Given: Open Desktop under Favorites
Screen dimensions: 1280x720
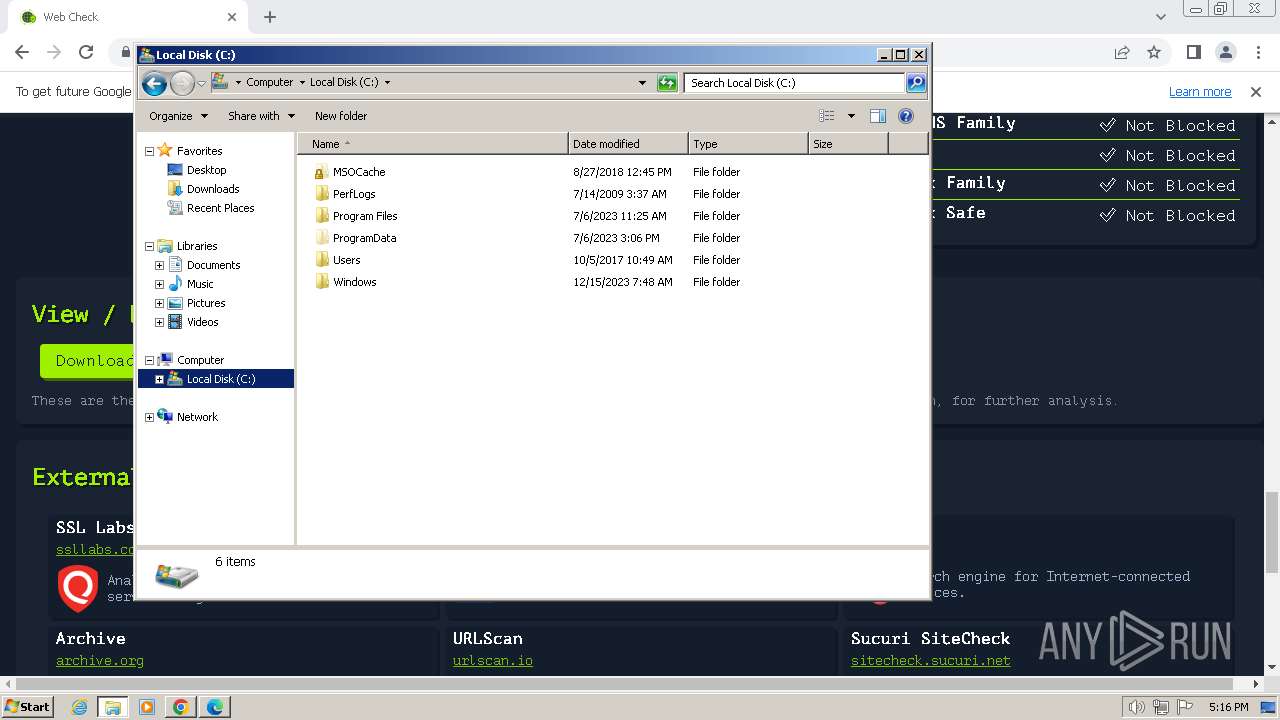Looking at the screenshot, I should click(x=206, y=170).
